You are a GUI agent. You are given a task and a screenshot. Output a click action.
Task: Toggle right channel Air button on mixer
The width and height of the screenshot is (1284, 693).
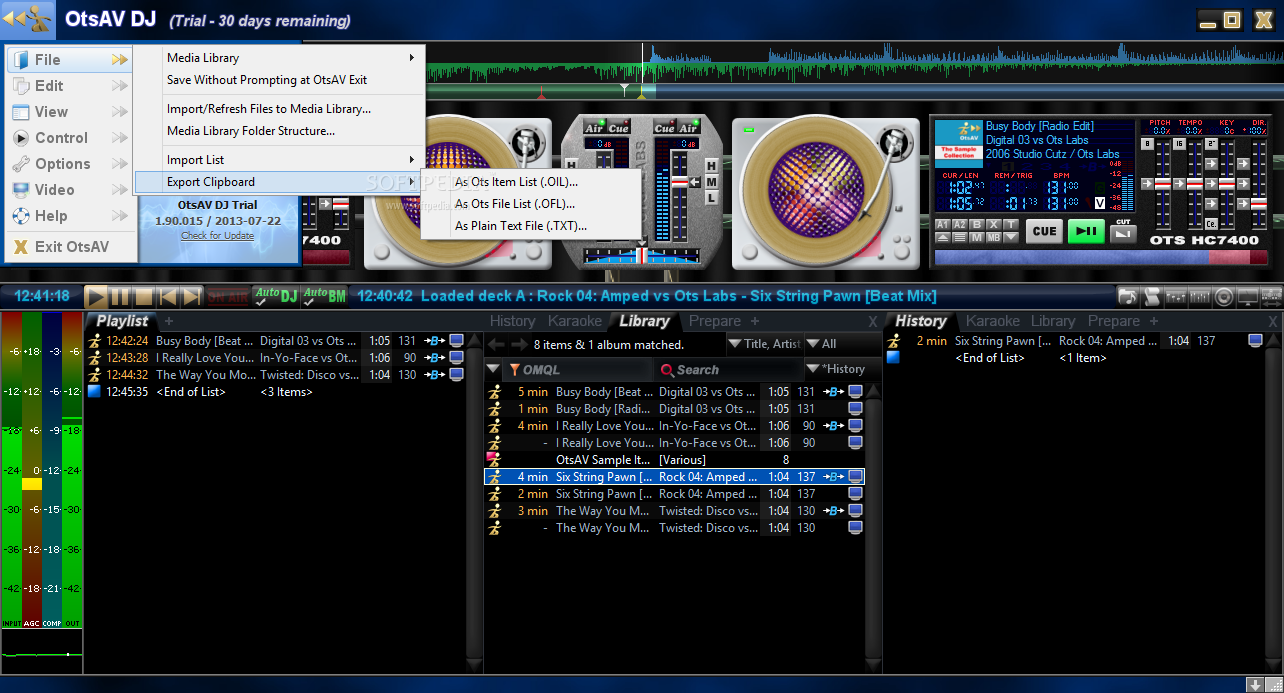689,127
